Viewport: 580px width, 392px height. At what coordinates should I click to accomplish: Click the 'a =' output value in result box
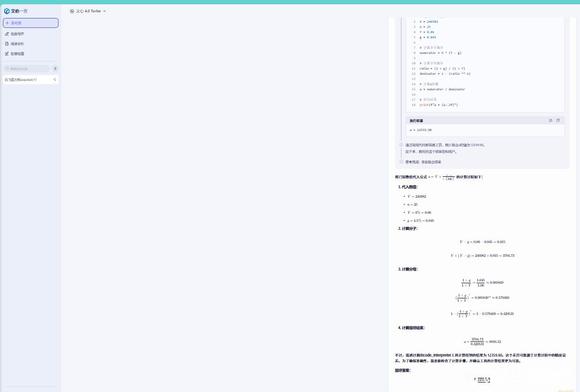pyautogui.click(x=421, y=130)
